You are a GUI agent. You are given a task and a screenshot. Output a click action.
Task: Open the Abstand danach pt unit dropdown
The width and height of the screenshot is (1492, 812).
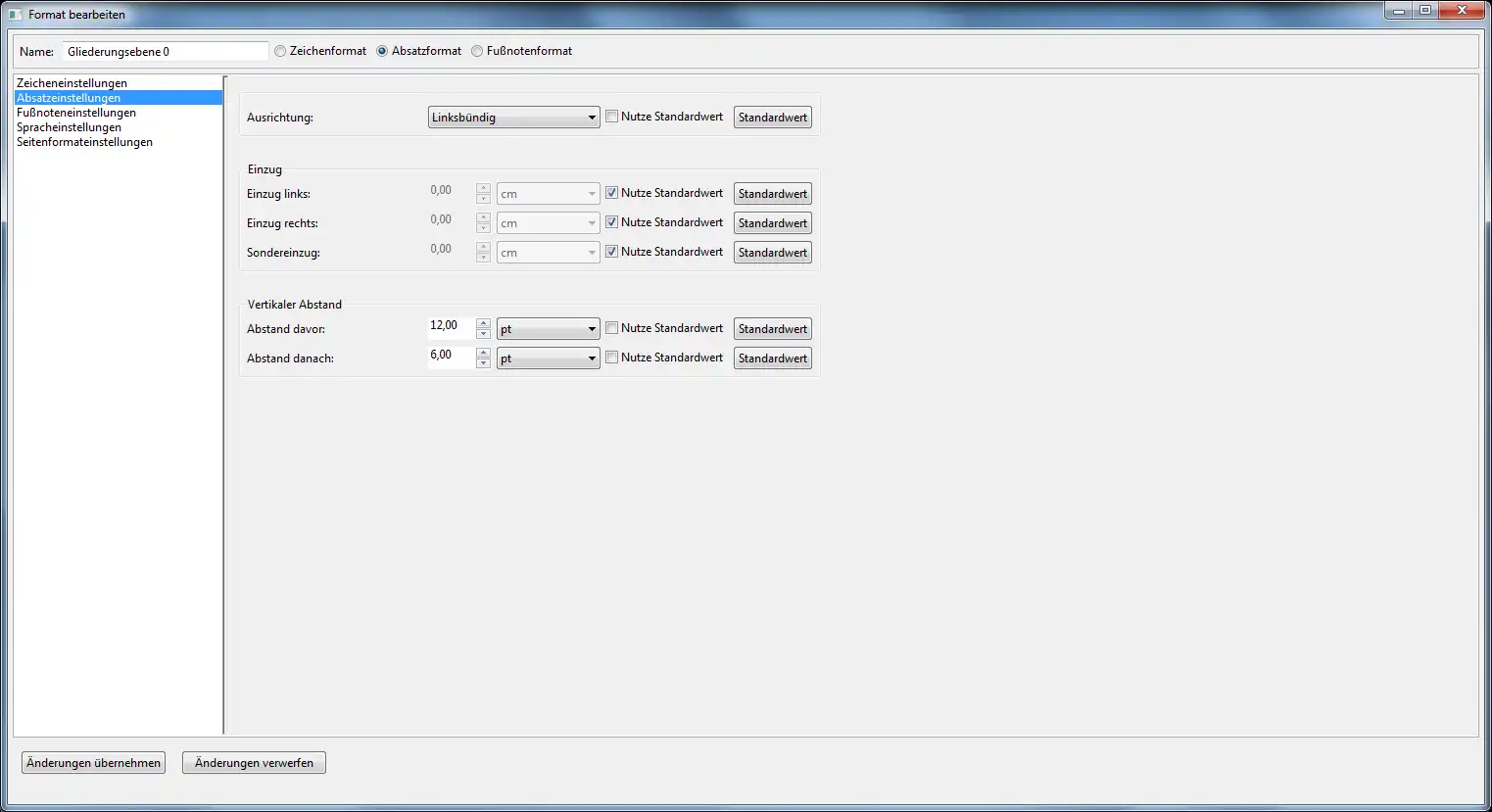(x=549, y=358)
